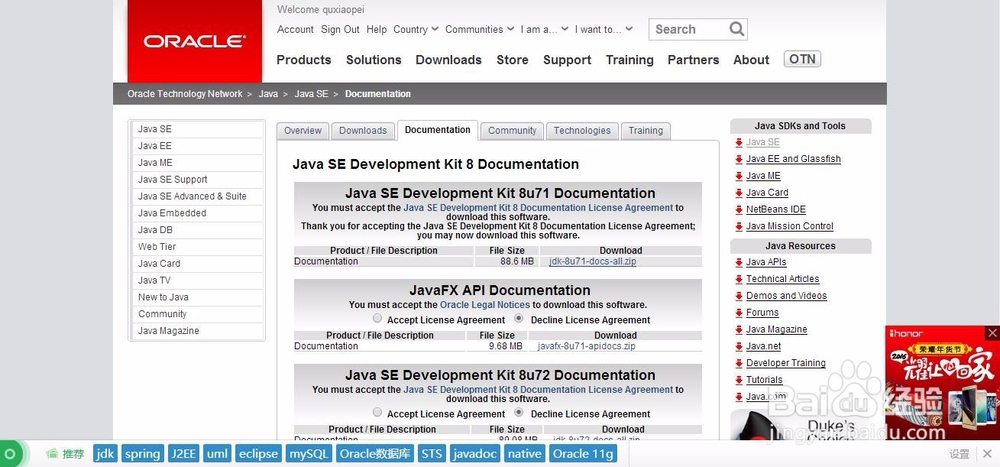Close the honor advertisement popup
The image size is (1000, 467).
click(992, 332)
